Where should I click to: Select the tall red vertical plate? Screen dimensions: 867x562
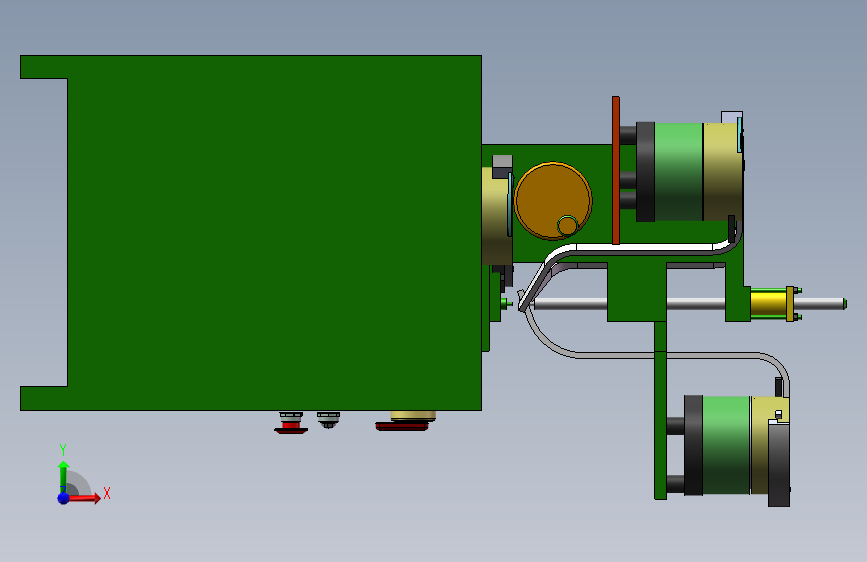(x=615, y=170)
